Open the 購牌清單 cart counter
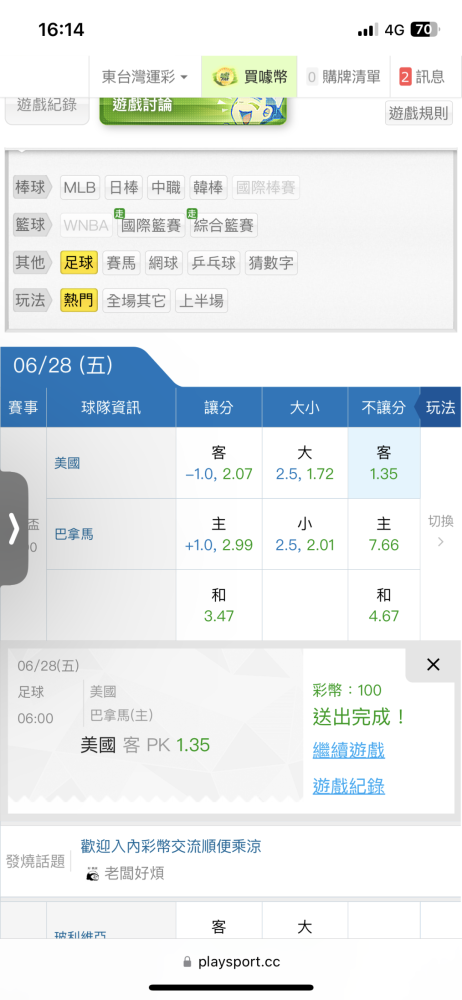462x1000 pixels. [343, 77]
